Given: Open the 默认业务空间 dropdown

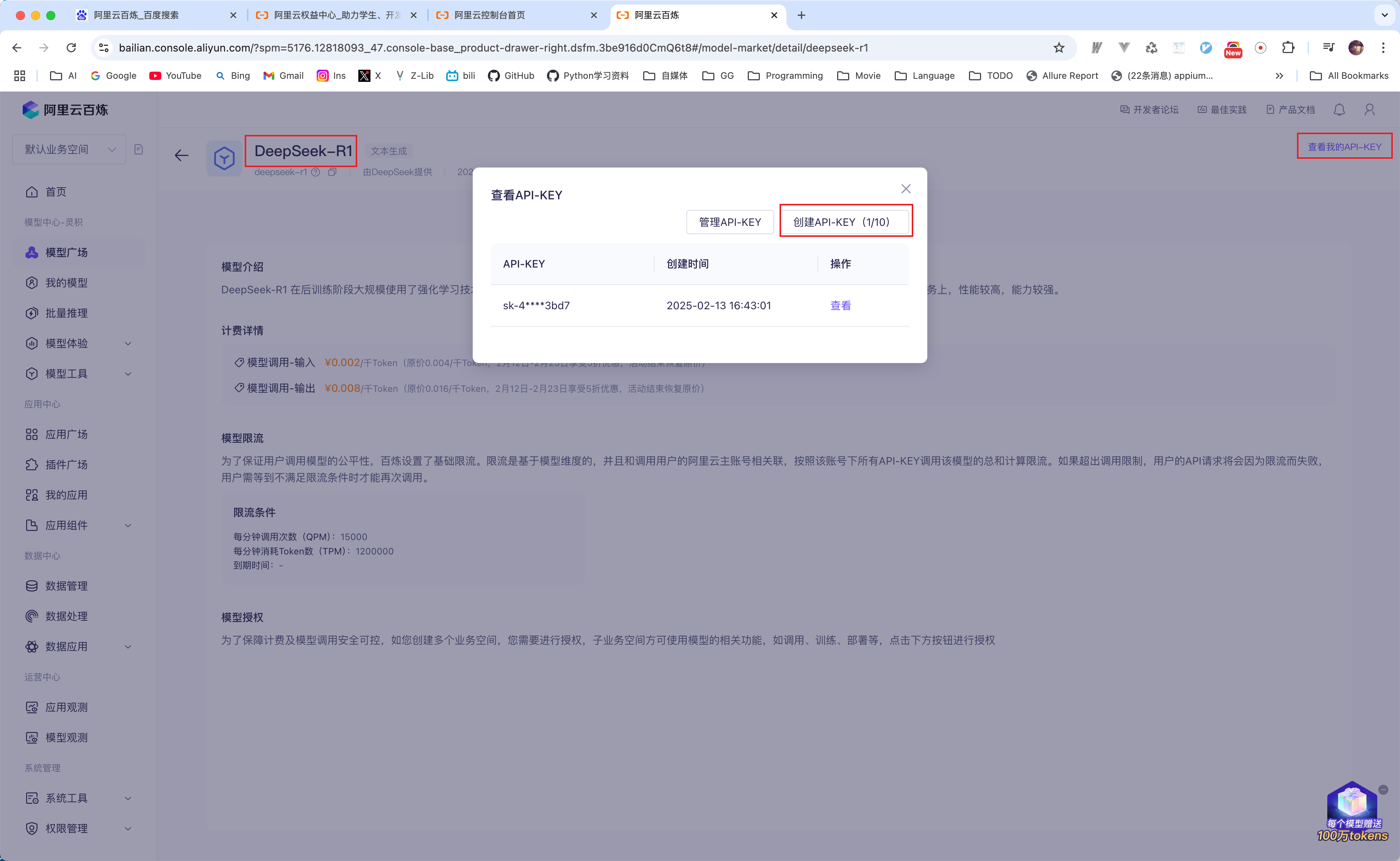Looking at the screenshot, I should [x=69, y=149].
